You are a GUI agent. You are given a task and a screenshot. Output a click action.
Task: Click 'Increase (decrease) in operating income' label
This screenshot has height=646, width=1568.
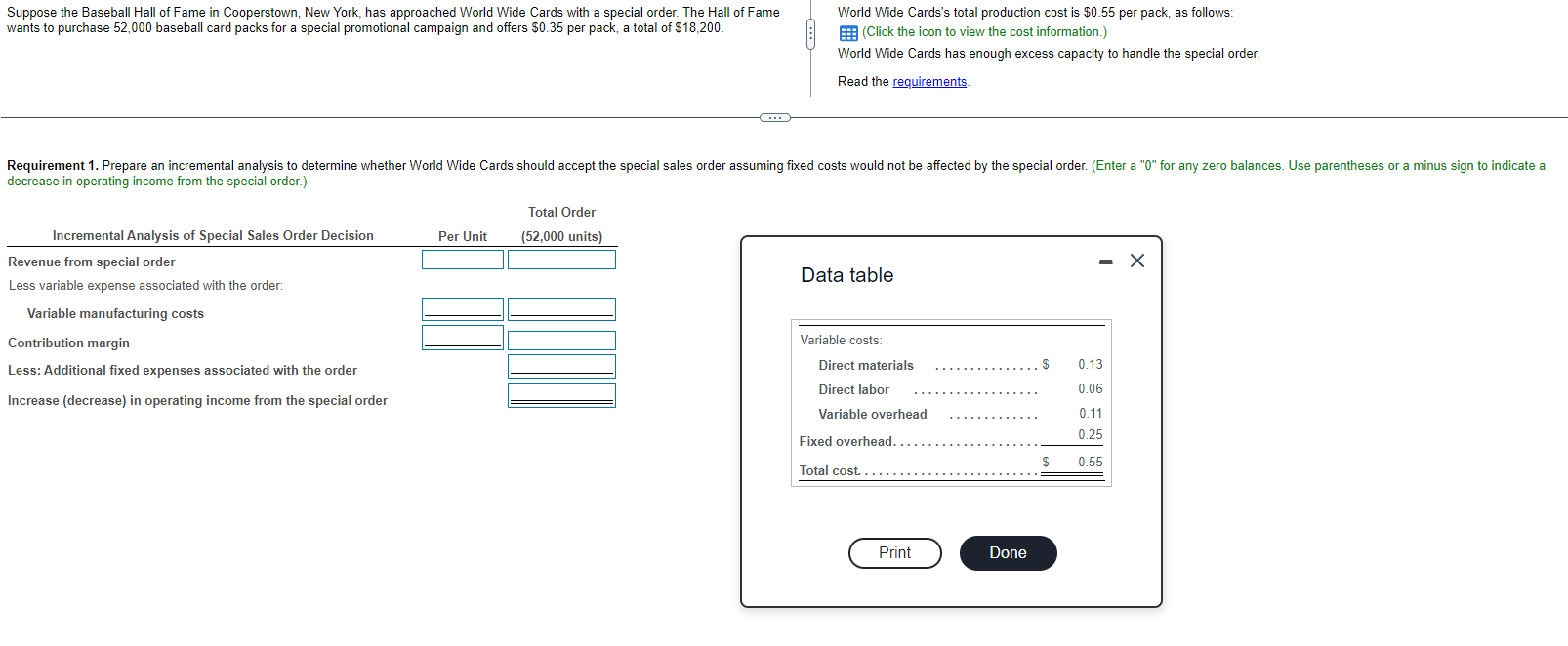(197, 401)
